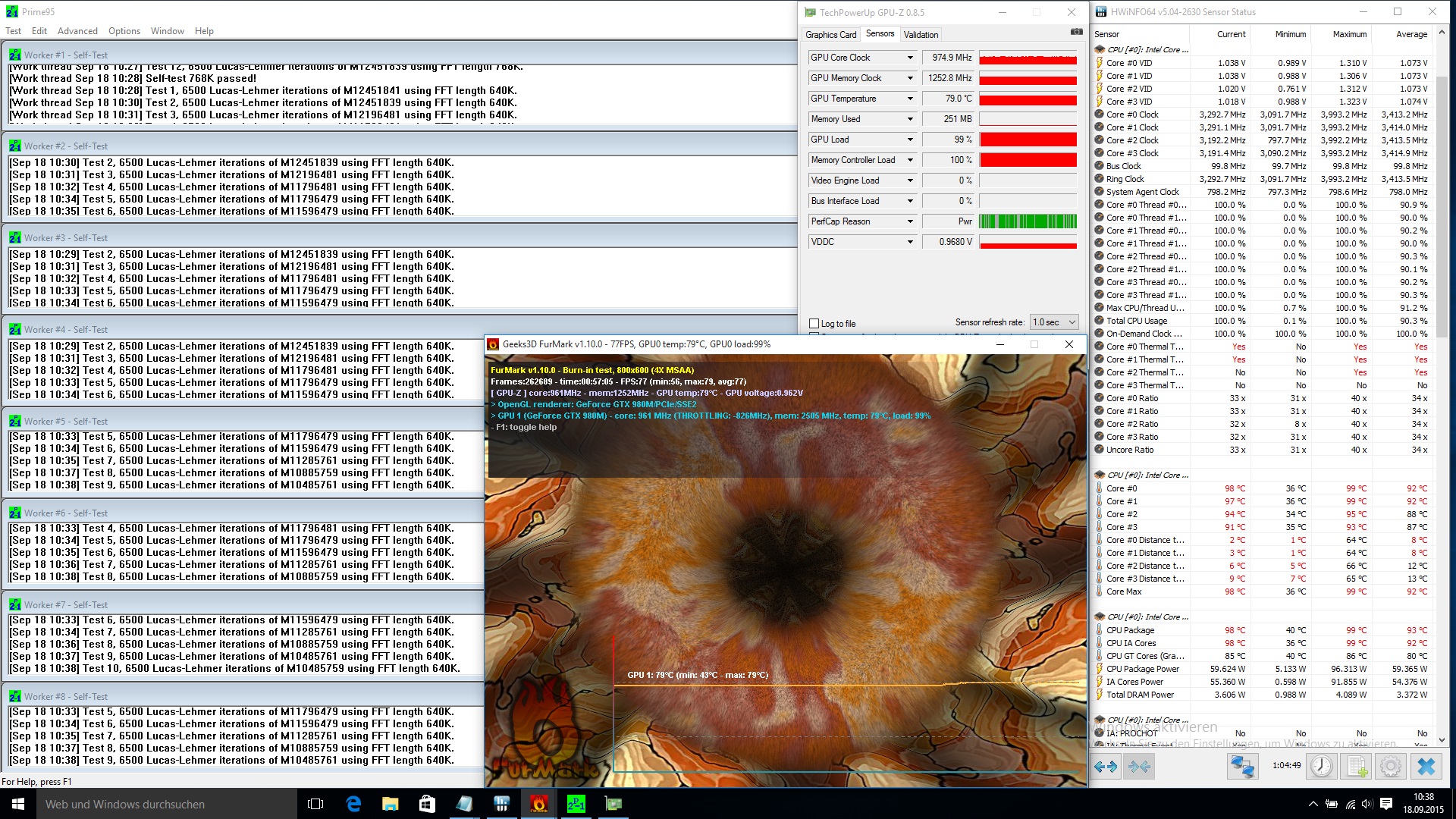The image size is (1456, 819).
Task: Click HWiNFO shrink layout arrows button
Action: coord(1139,767)
